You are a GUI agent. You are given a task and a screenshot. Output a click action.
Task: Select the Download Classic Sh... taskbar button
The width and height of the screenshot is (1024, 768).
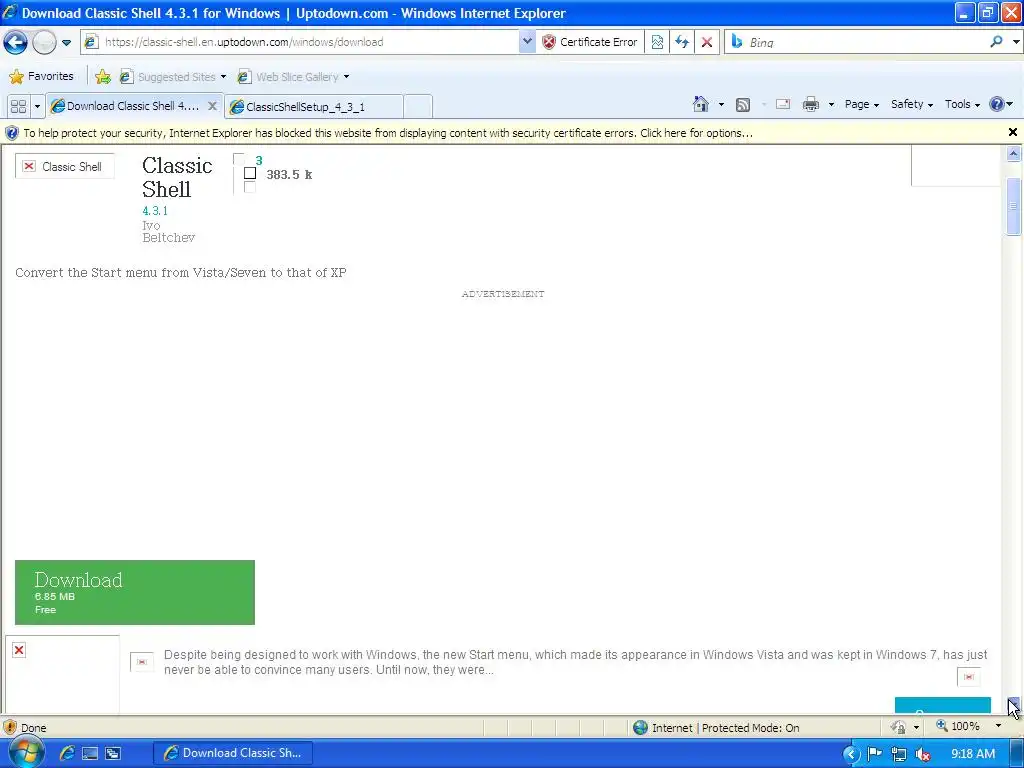[232, 753]
